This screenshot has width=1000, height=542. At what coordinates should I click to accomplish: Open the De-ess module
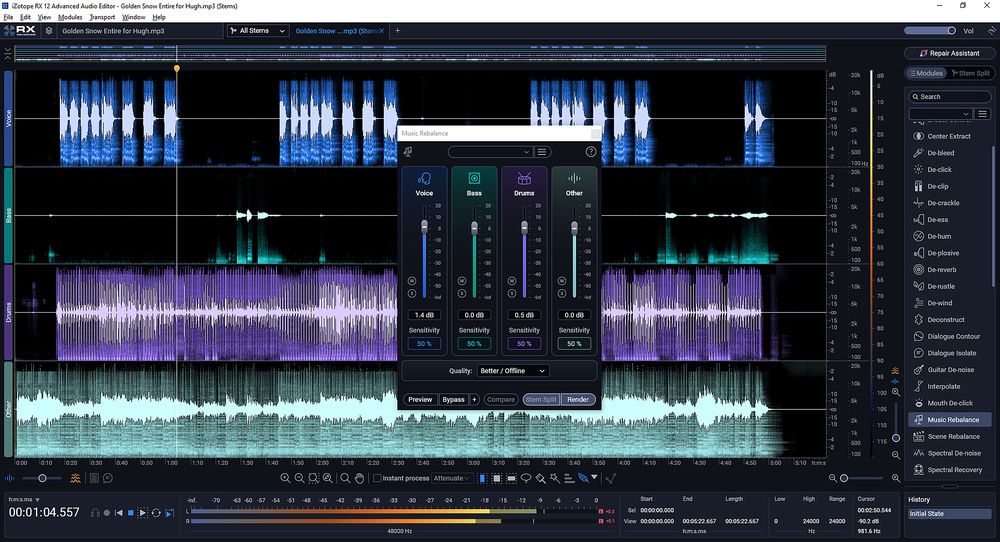[x=949, y=219]
